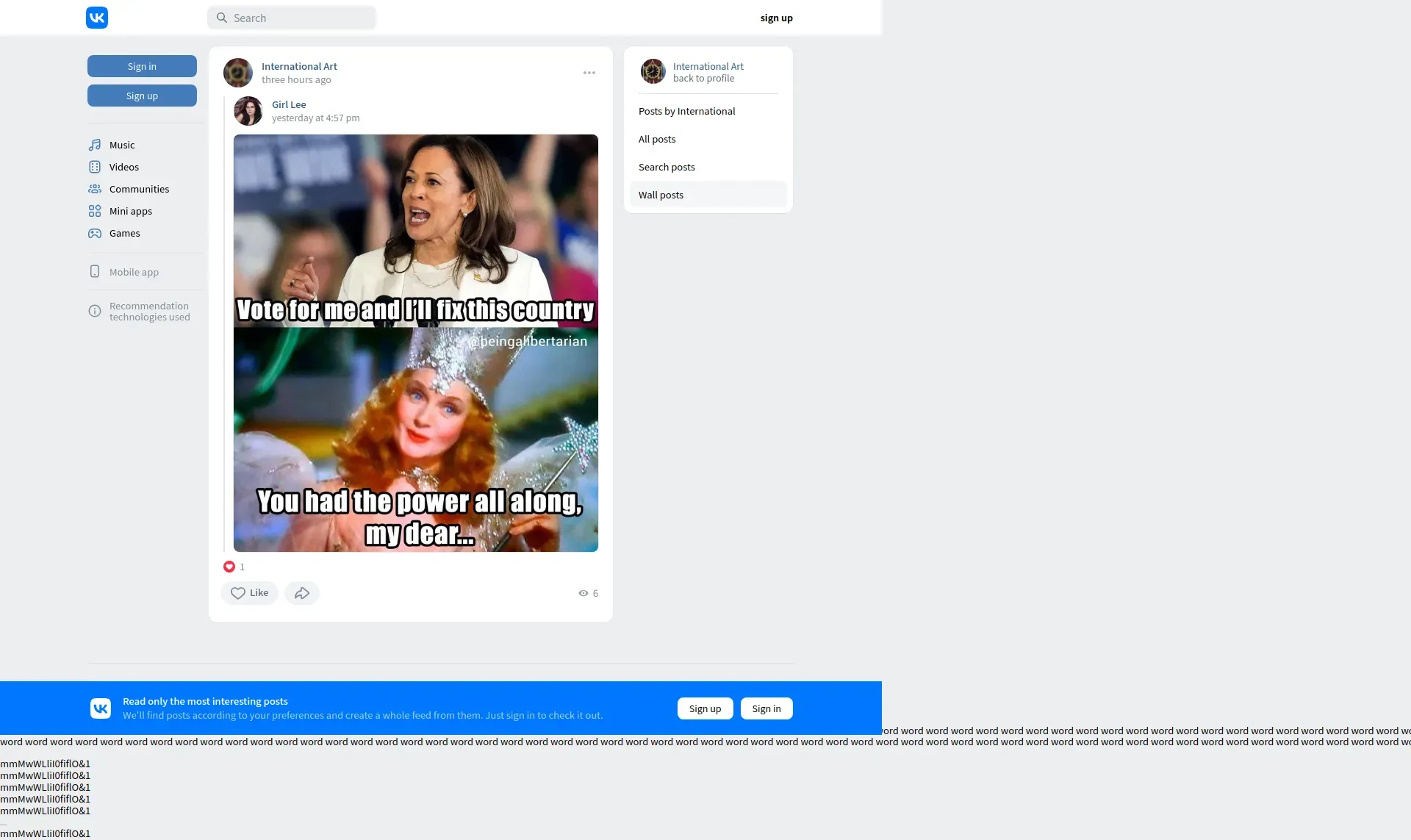Open the meme image thumbnail

[415, 342]
